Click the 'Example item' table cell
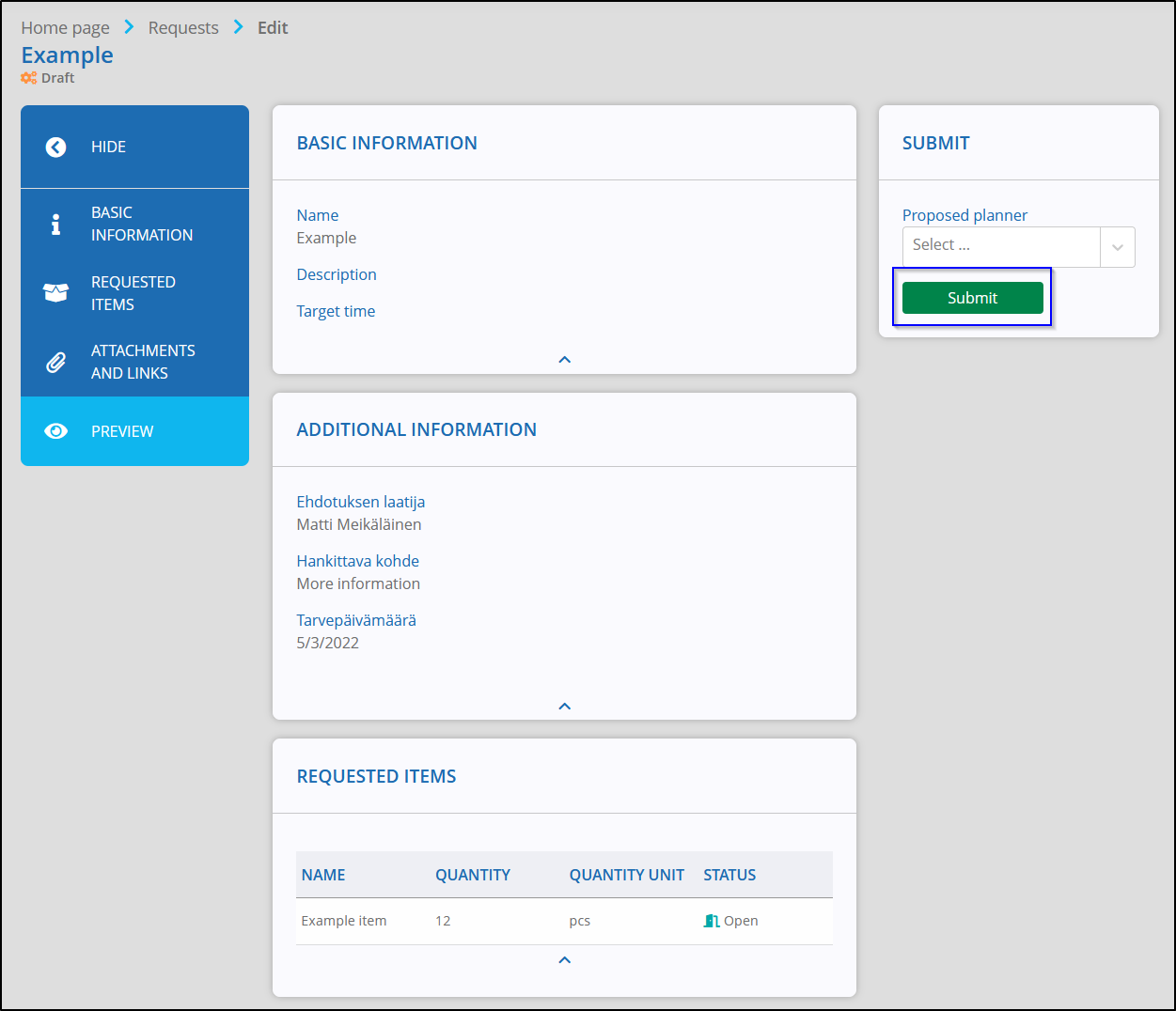The width and height of the screenshot is (1176, 1011). (x=344, y=921)
